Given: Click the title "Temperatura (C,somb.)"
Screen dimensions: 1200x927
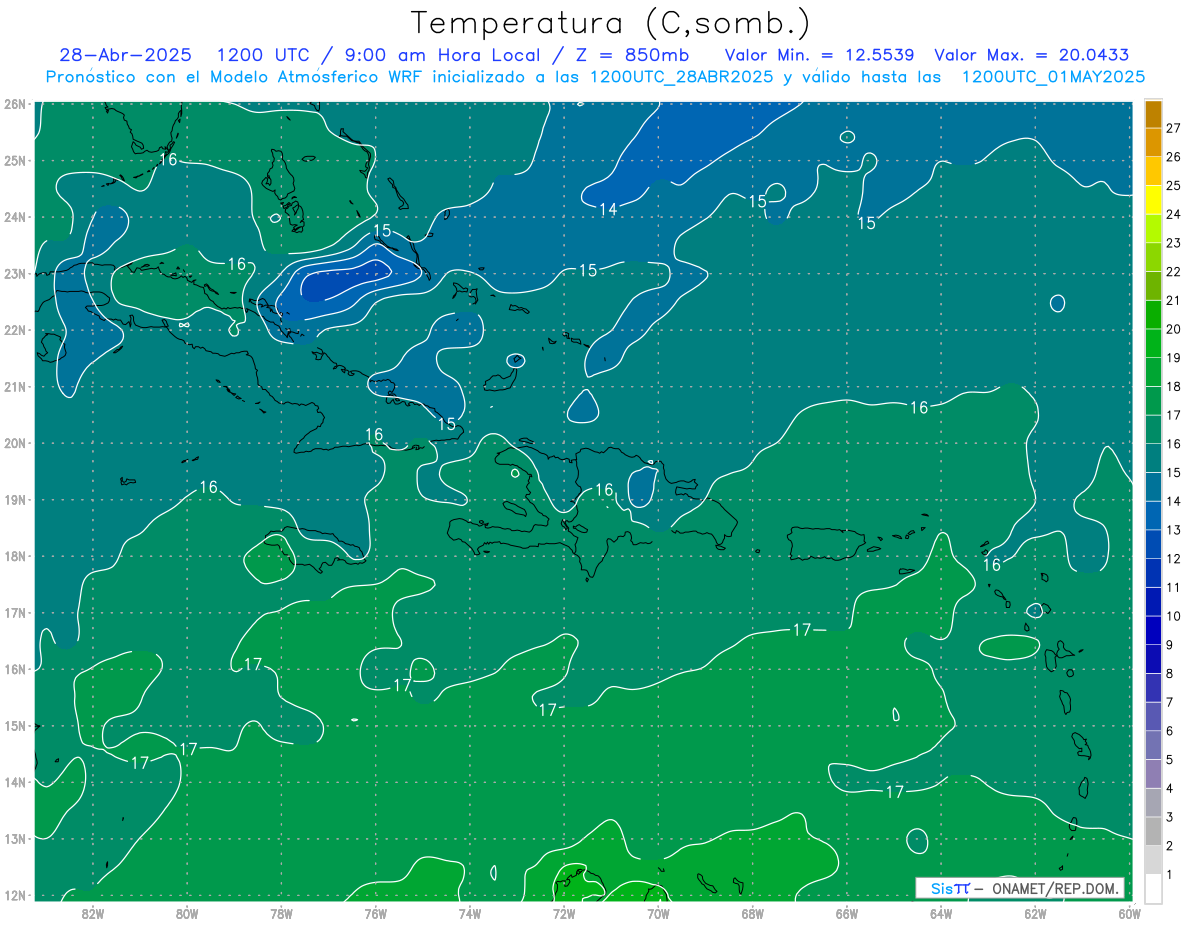Looking at the screenshot, I should 611,23.
